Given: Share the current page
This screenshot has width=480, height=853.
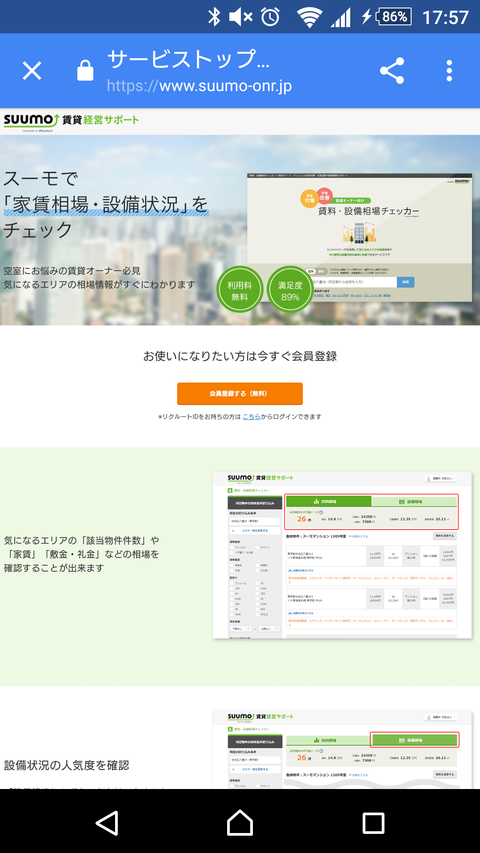Looking at the screenshot, I should [x=392, y=71].
